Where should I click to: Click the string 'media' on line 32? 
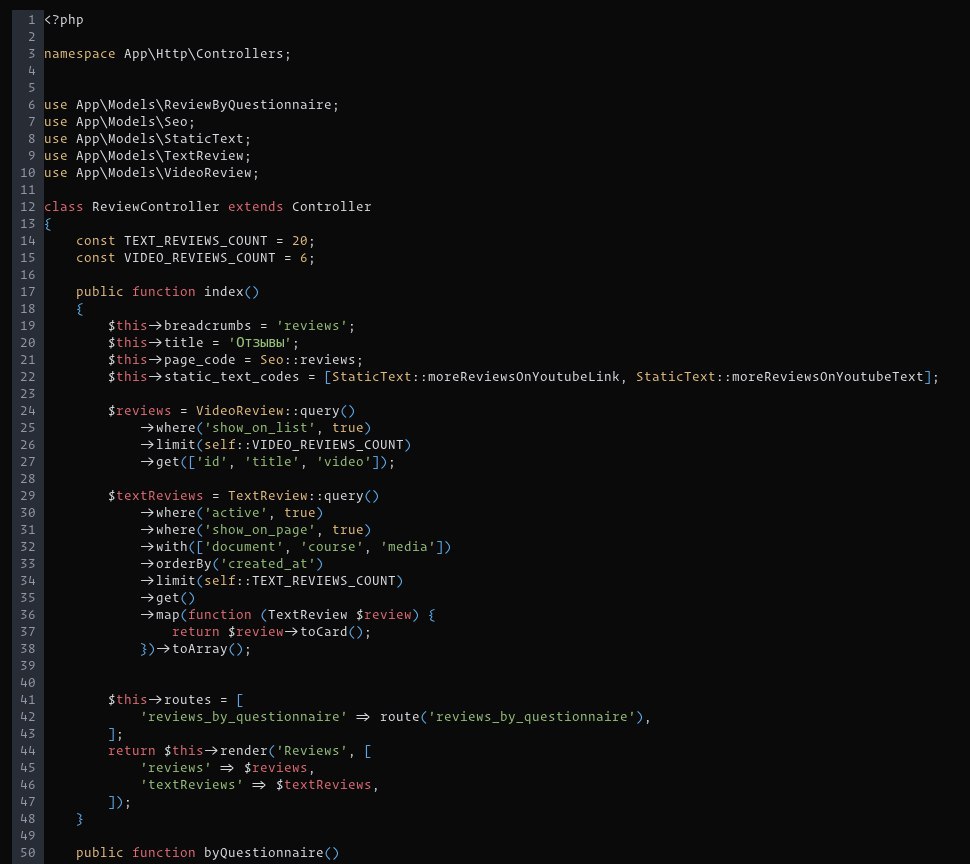tap(408, 547)
